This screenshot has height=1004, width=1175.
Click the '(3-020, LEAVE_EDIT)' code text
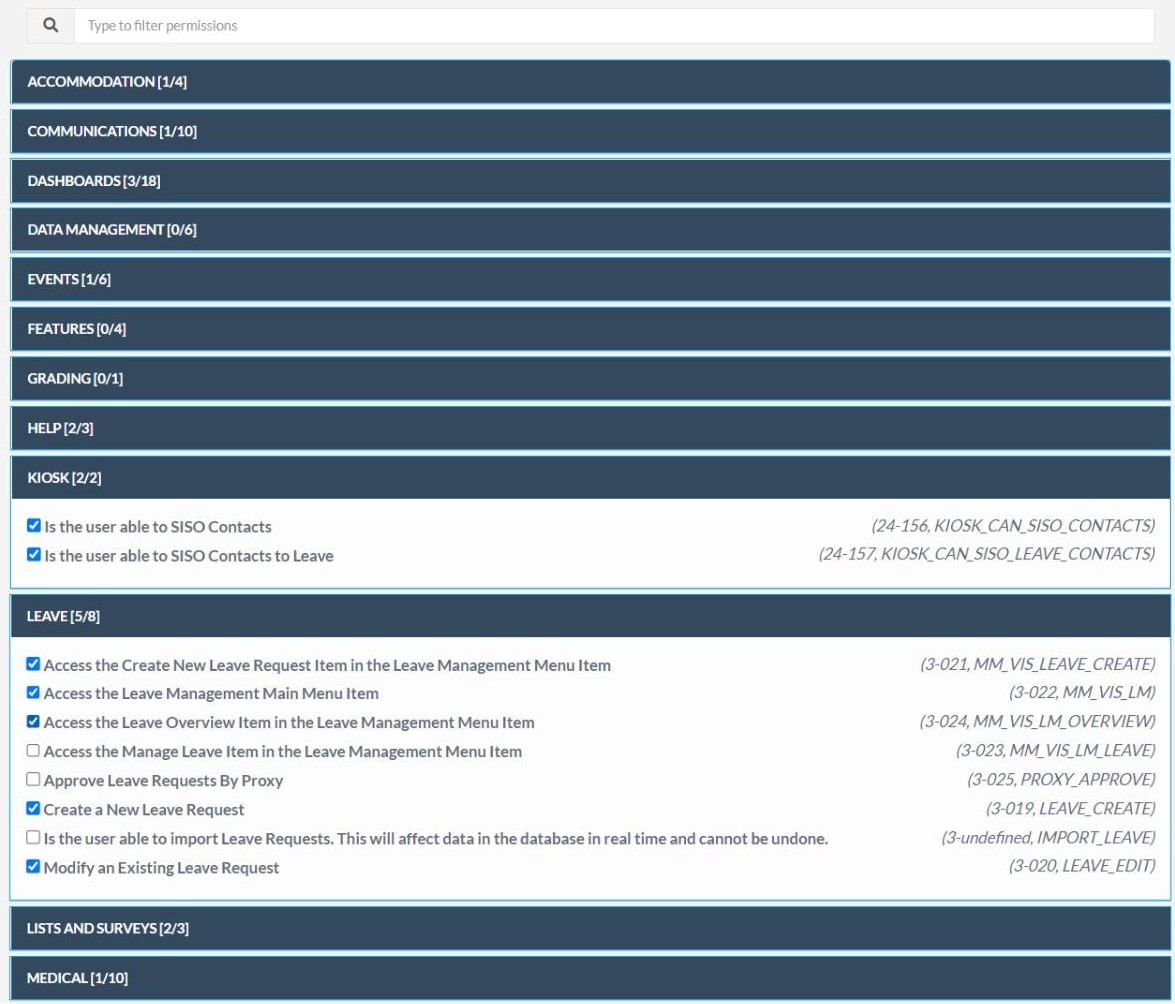tap(1082, 867)
